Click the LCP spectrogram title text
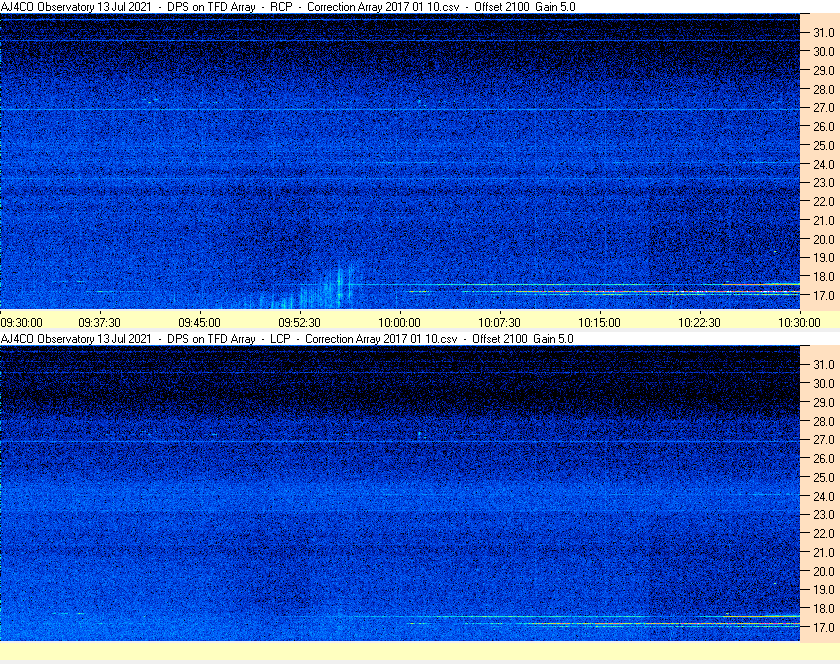Image resolution: width=840 pixels, height=664 pixels. point(287,339)
